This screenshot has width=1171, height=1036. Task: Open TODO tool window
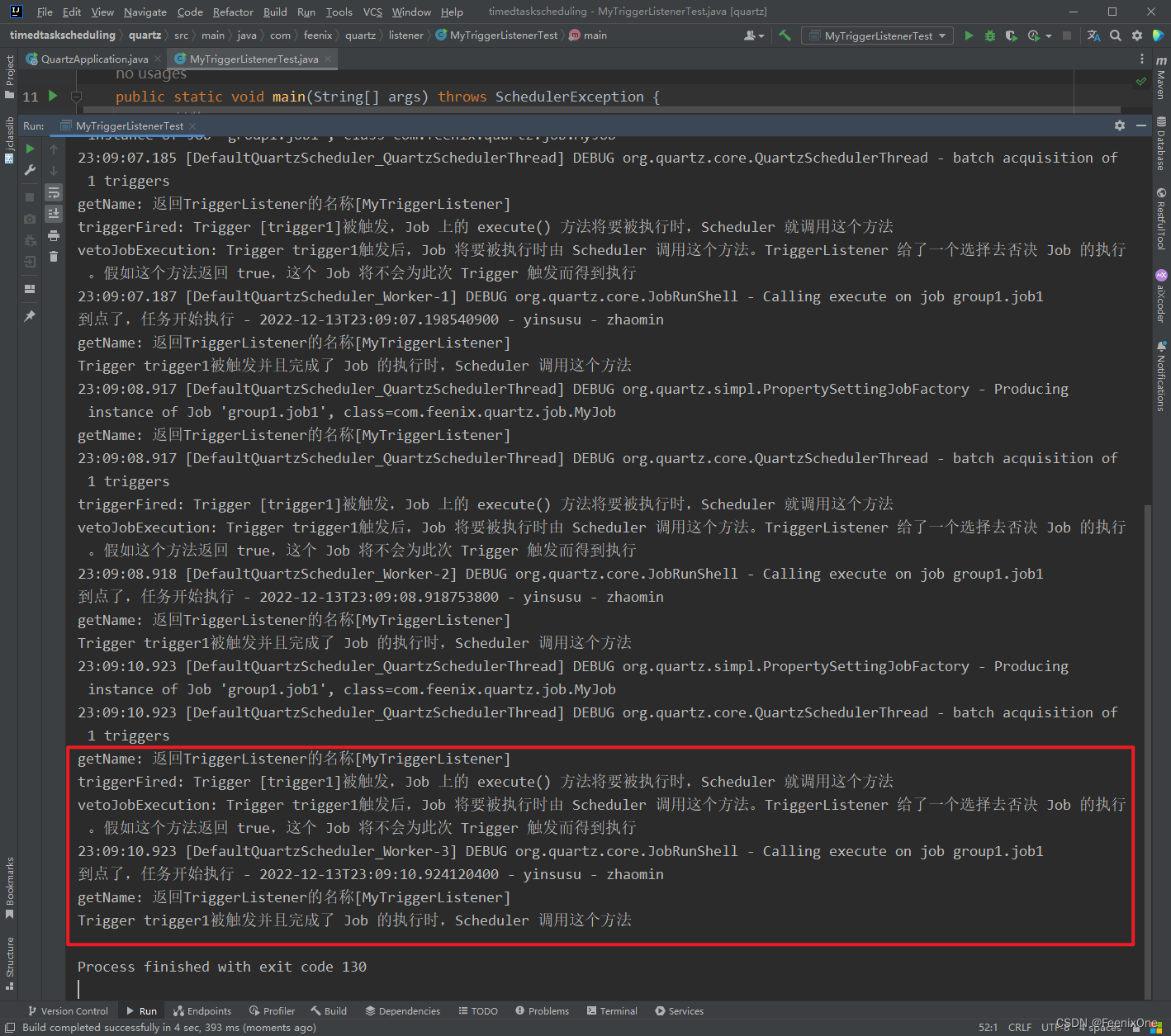[x=478, y=1010]
